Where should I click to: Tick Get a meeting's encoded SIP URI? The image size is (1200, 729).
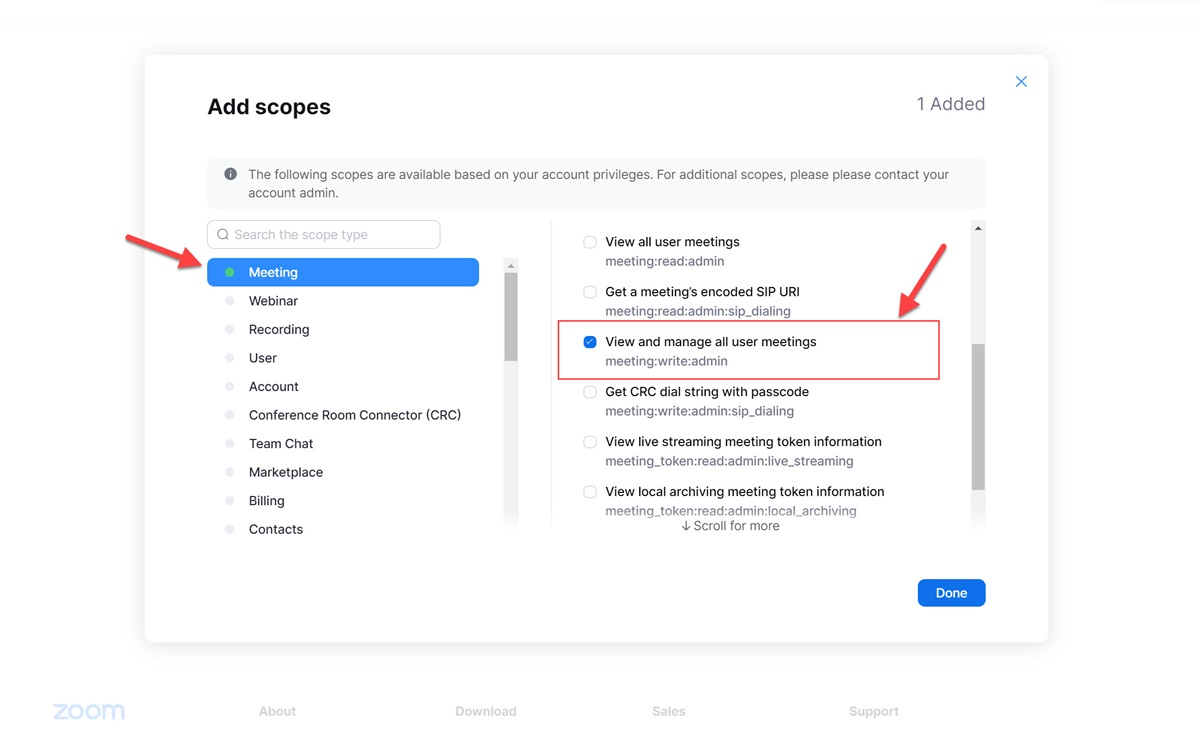(x=590, y=292)
